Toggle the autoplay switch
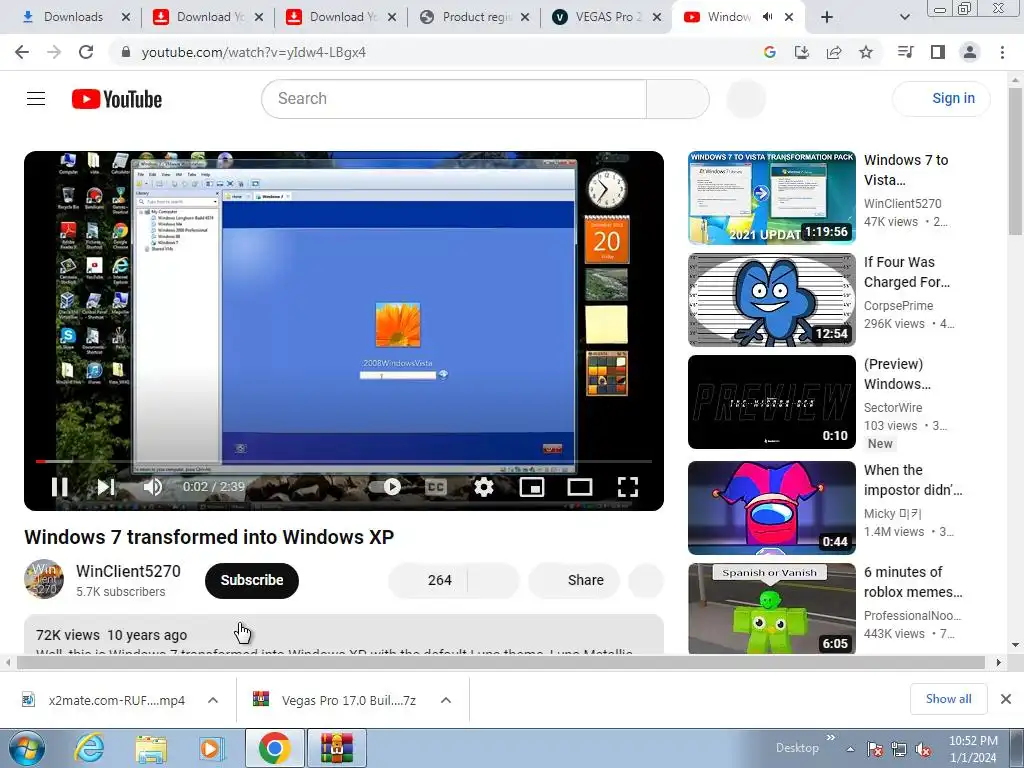The width and height of the screenshot is (1024, 768). pos(385,487)
